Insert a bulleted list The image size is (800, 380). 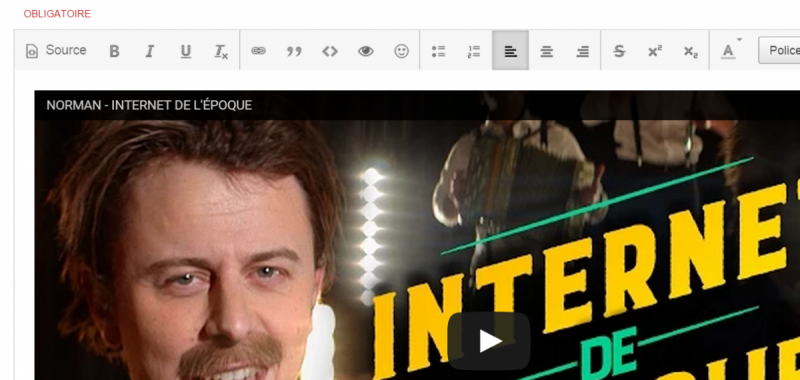click(438, 50)
